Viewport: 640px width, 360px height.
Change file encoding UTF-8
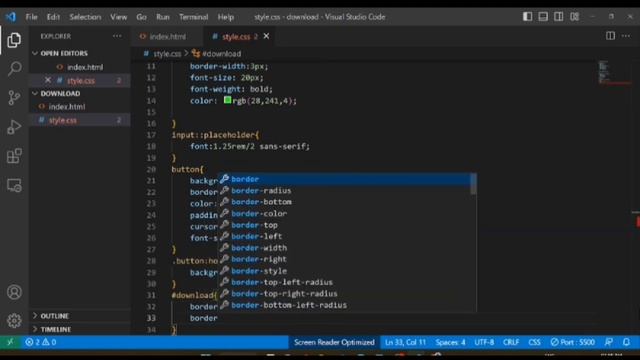(484, 342)
